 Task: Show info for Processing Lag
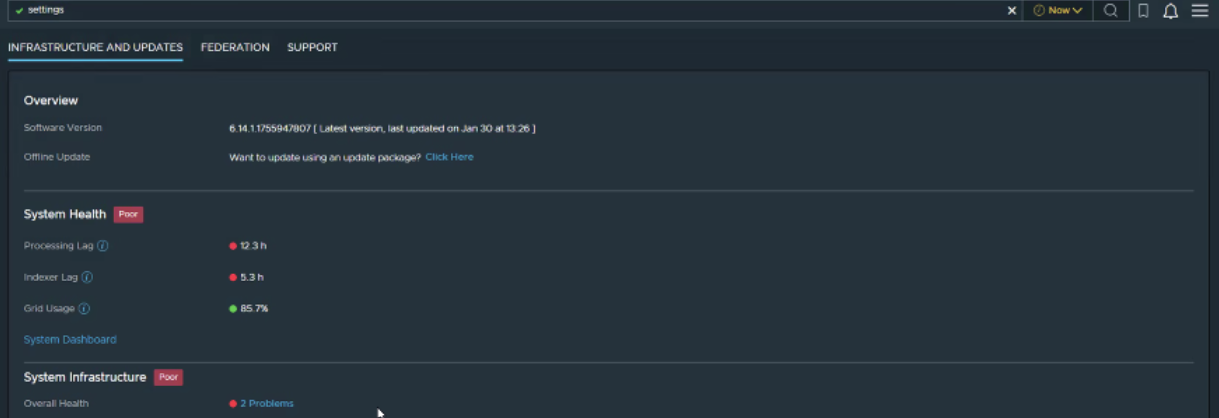(103, 246)
